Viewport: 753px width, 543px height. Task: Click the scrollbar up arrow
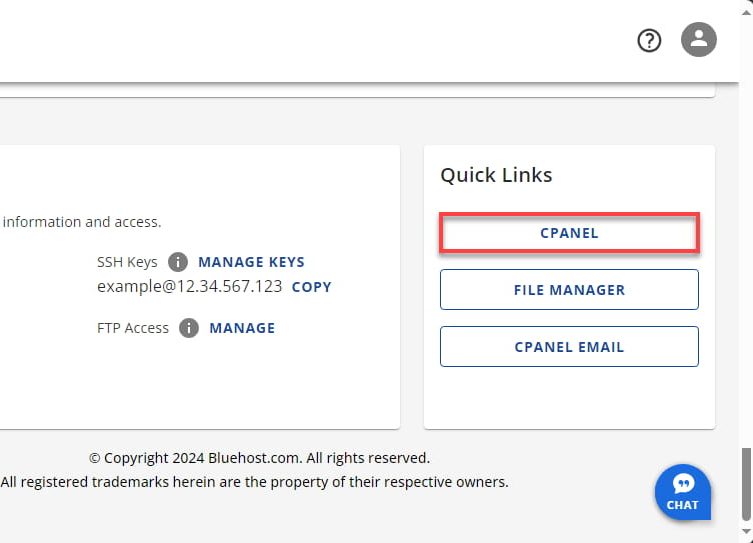coord(745,9)
